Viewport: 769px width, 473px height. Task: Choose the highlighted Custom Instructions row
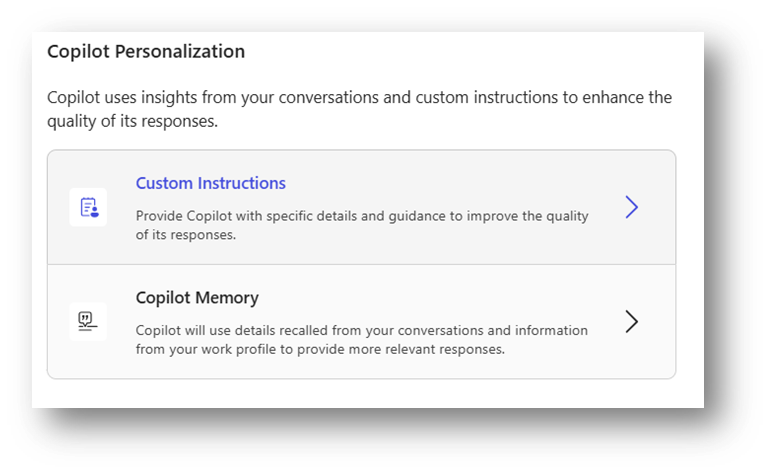tap(361, 207)
